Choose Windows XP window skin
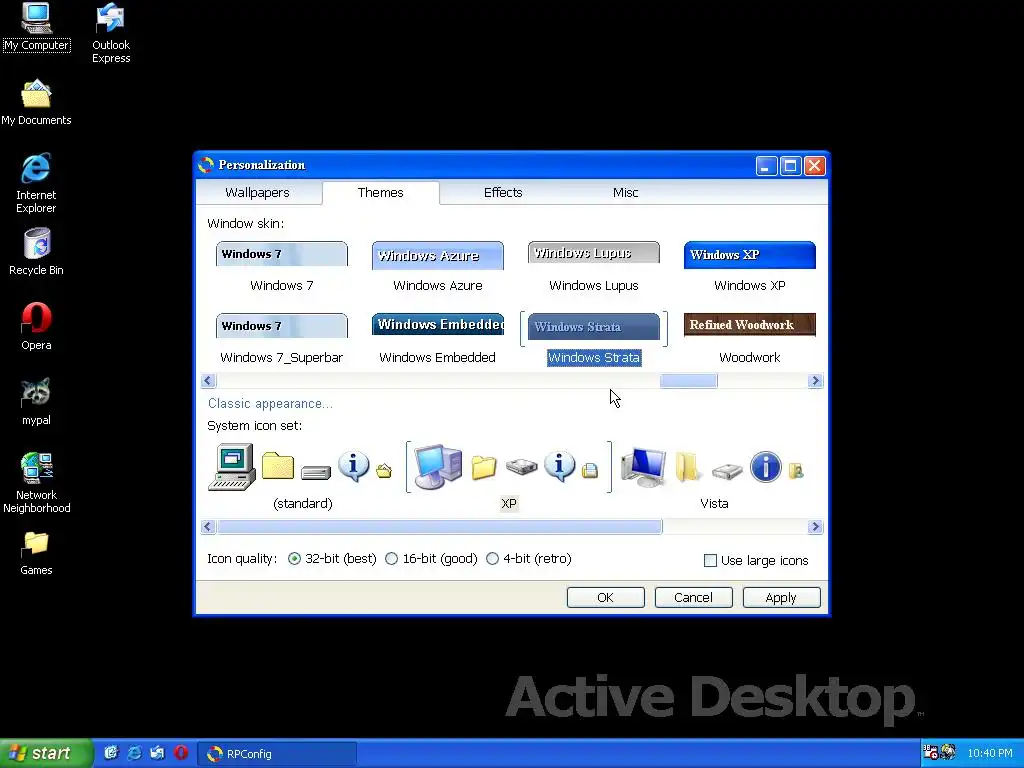The image size is (1024, 768). click(x=750, y=267)
